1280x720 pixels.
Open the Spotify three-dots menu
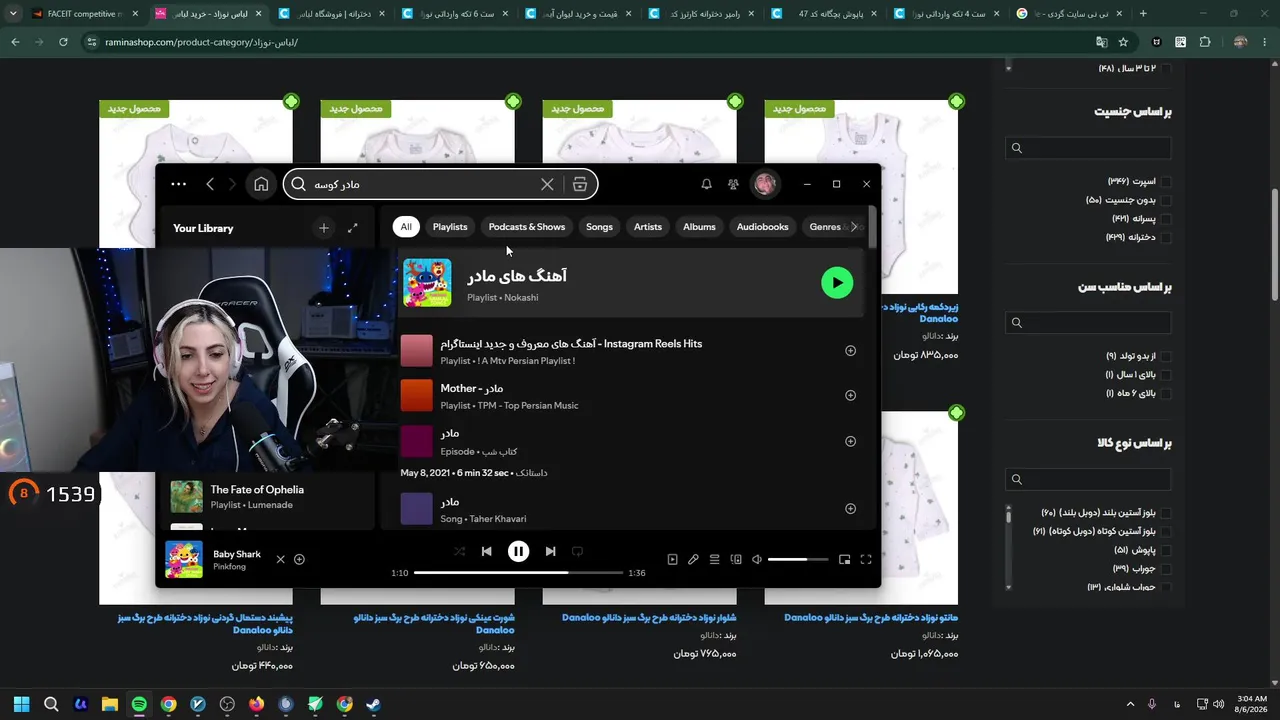(x=179, y=184)
